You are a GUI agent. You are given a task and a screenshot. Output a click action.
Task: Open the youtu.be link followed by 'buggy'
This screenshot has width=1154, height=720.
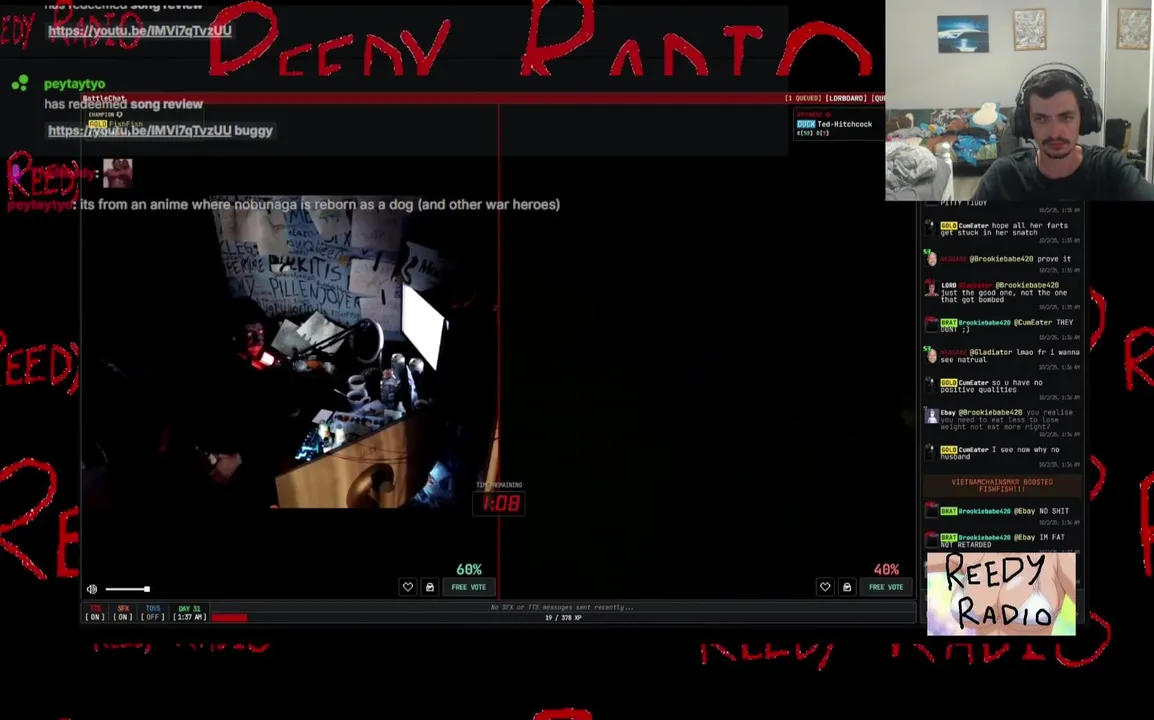(x=140, y=130)
